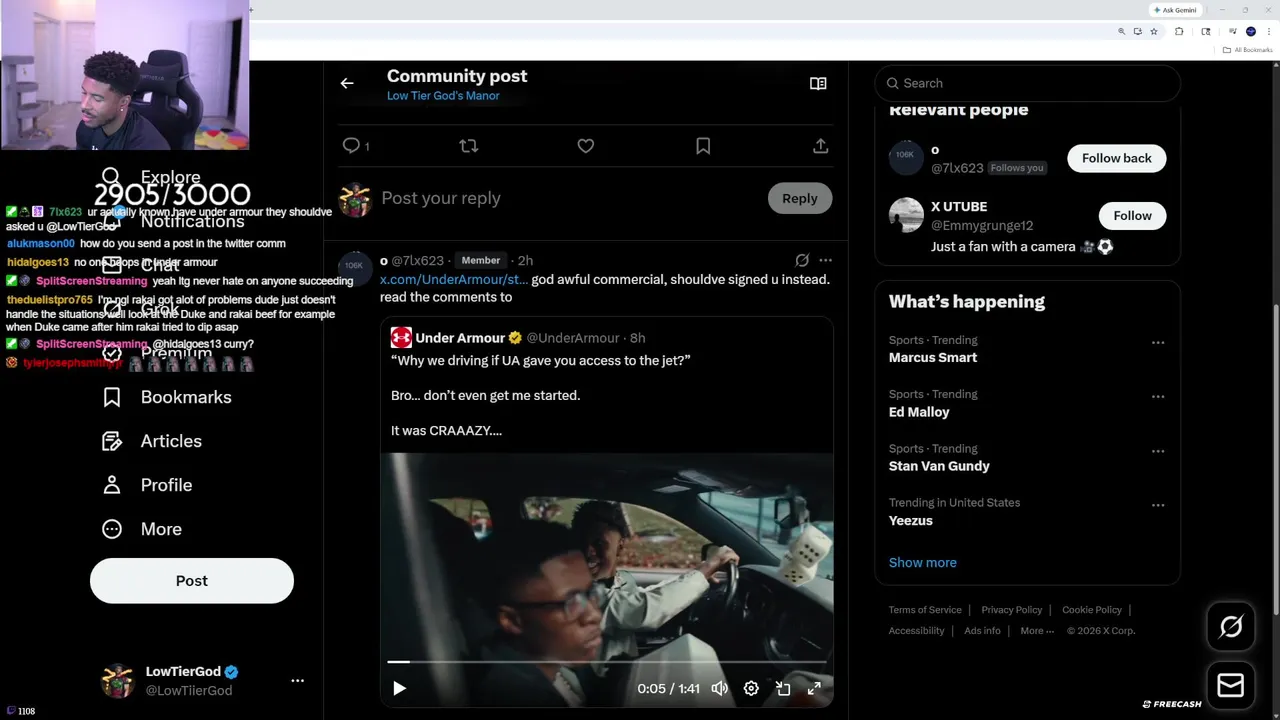Screen dimensions: 1280x720
Task: Open X UTUBE profile avatar
Action: [906, 215]
